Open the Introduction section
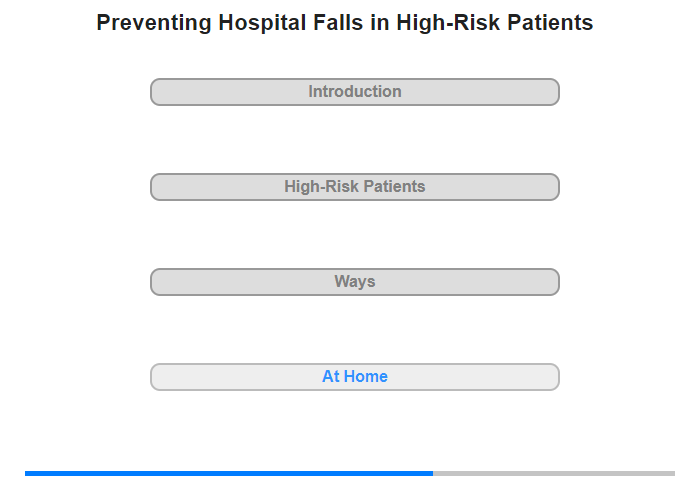 pyautogui.click(x=354, y=92)
